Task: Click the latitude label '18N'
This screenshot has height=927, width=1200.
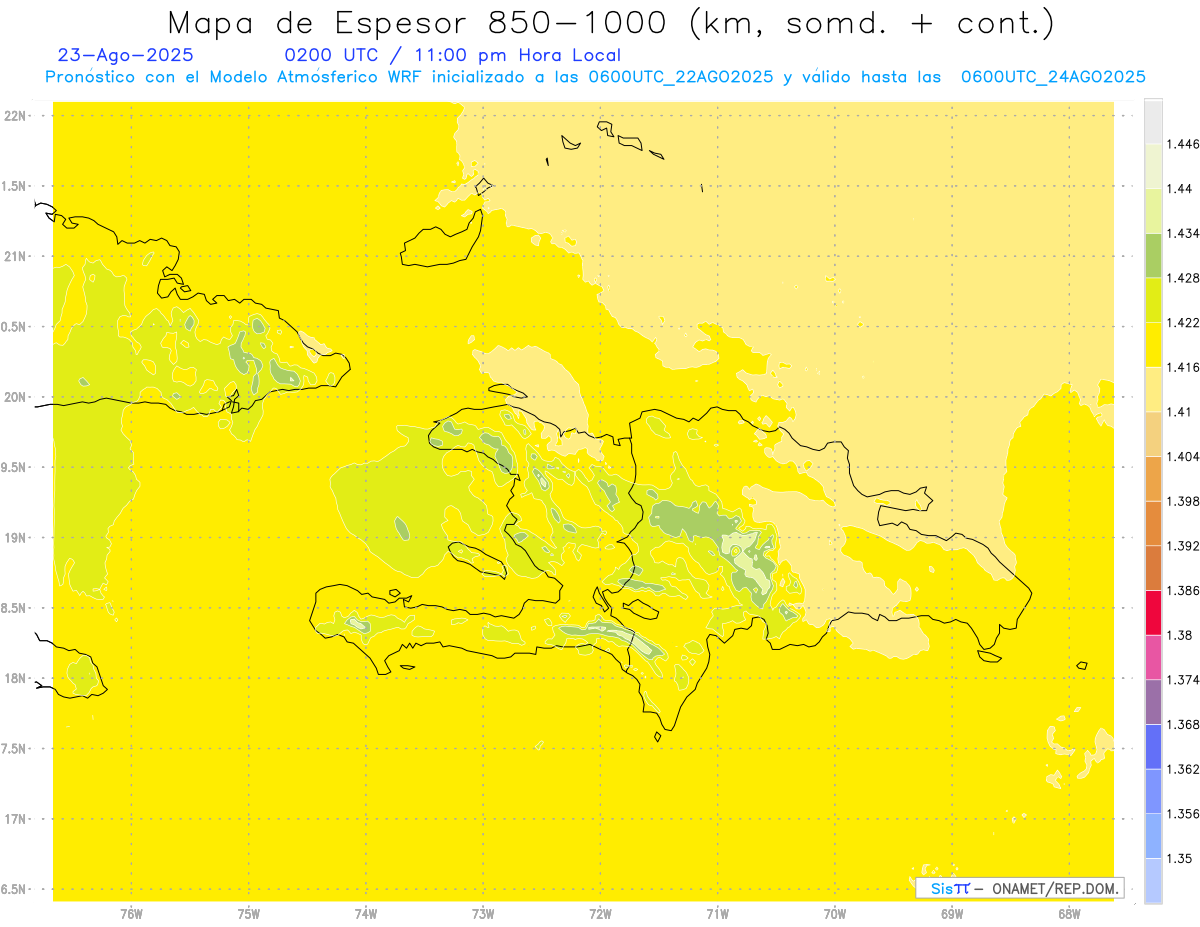Action: point(15,678)
